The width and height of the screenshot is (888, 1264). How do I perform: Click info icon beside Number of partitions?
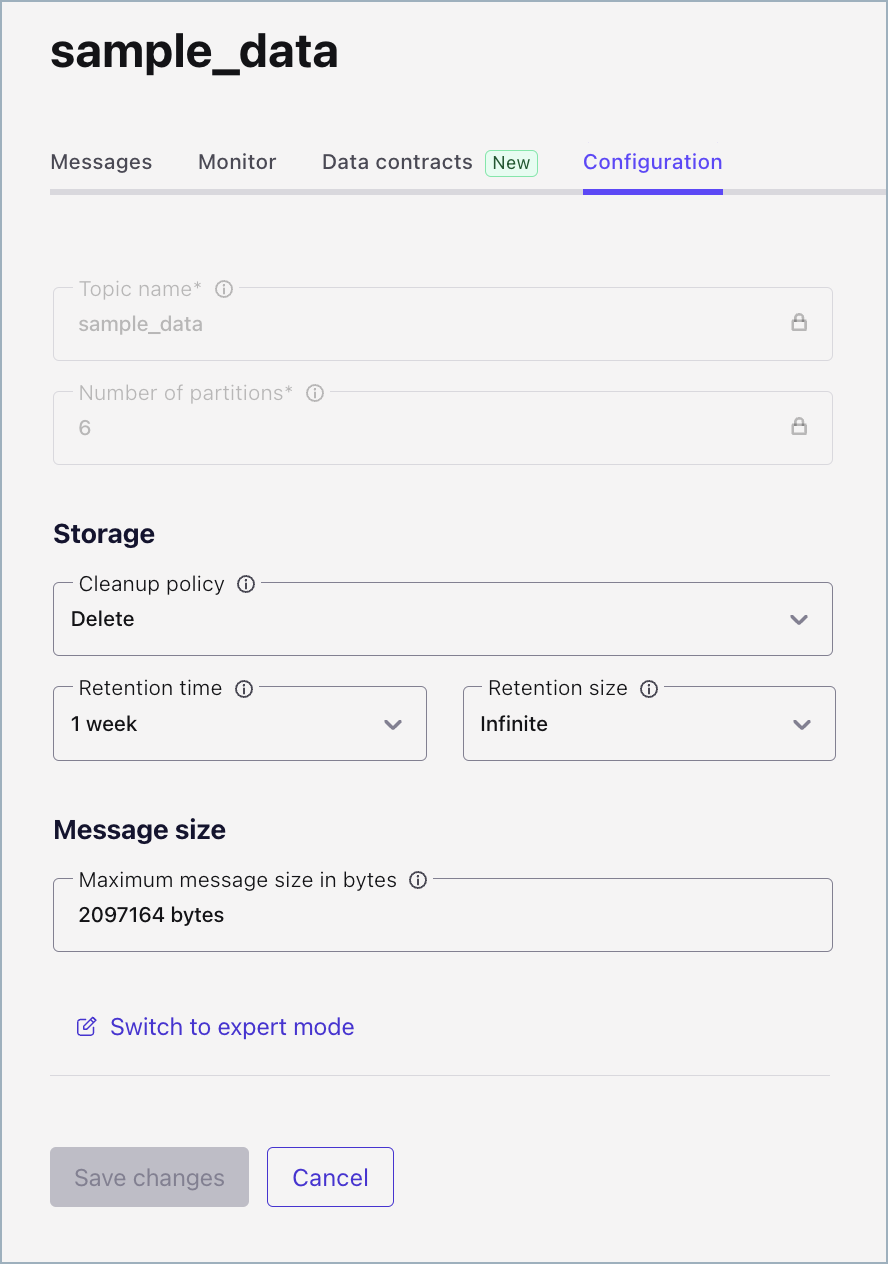[x=315, y=393]
